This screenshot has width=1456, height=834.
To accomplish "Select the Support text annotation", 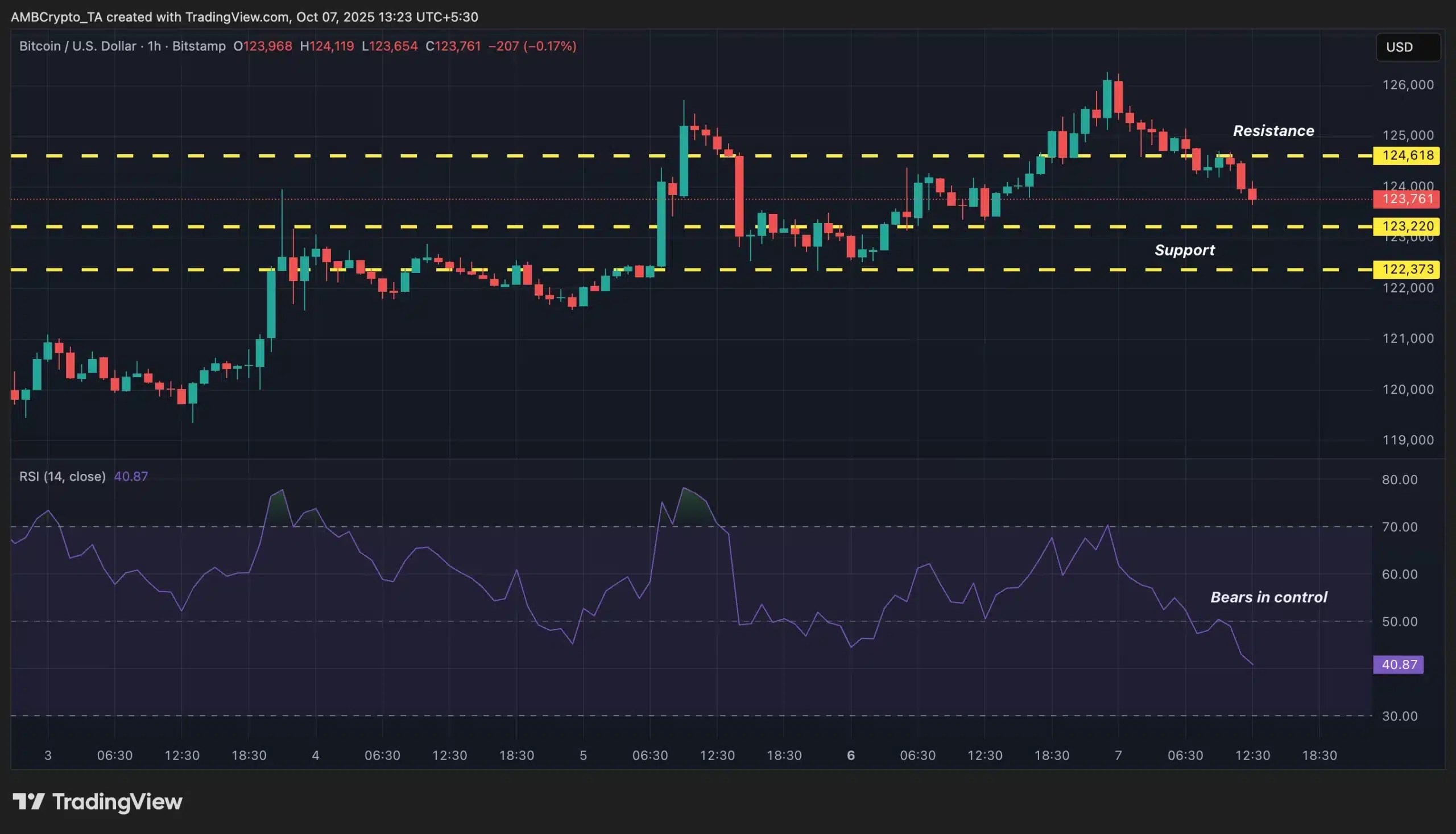I will click(x=1185, y=250).
